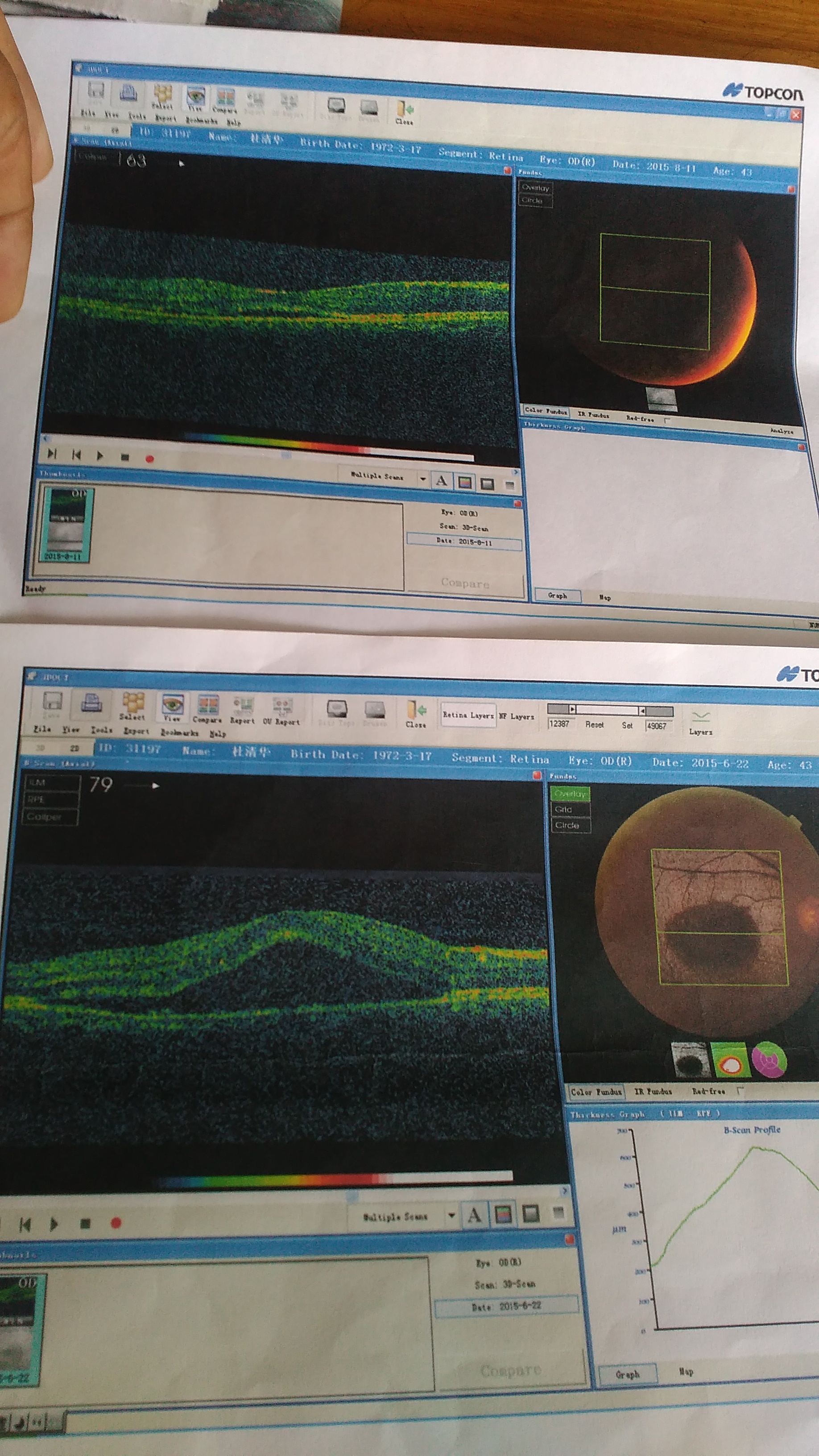819x1456 pixels.
Task: Click the eye View icon in lower toolbar
Action: 172,705
